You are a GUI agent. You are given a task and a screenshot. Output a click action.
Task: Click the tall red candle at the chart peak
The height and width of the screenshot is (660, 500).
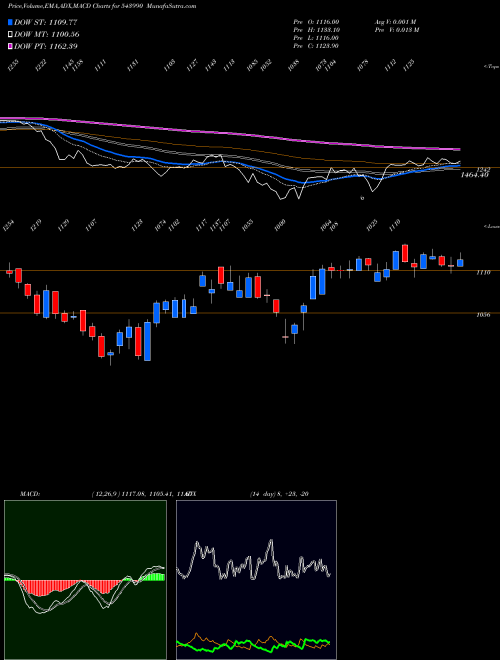[405, 253]
